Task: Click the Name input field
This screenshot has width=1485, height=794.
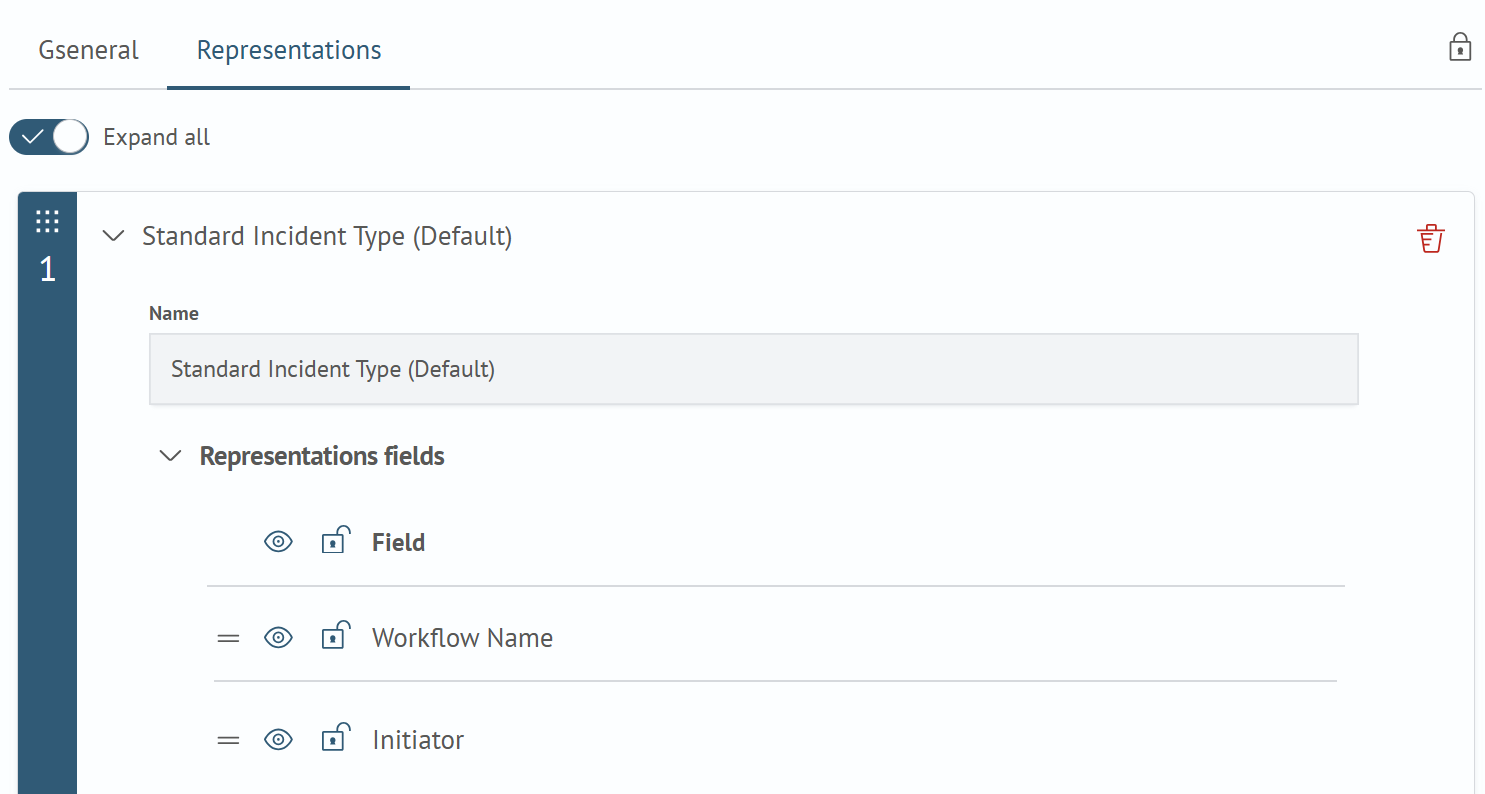Action: click(753, 369)
